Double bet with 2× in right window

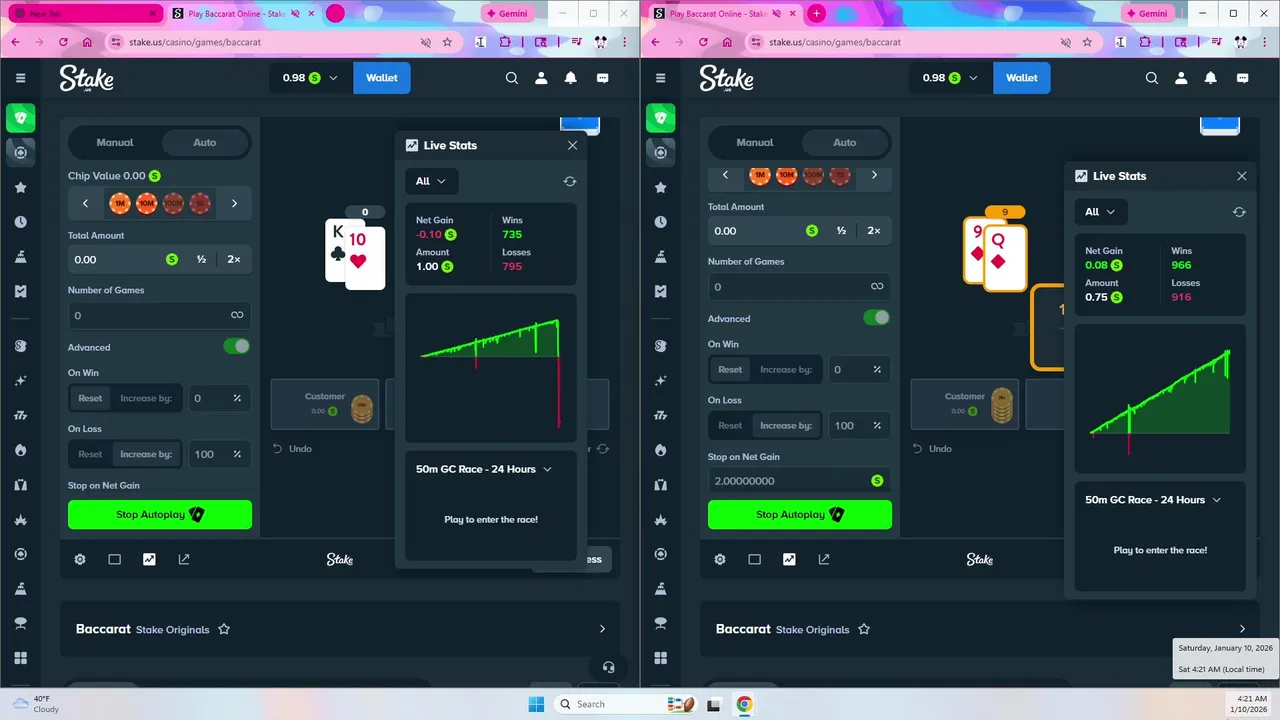click(x=874, y=230)
